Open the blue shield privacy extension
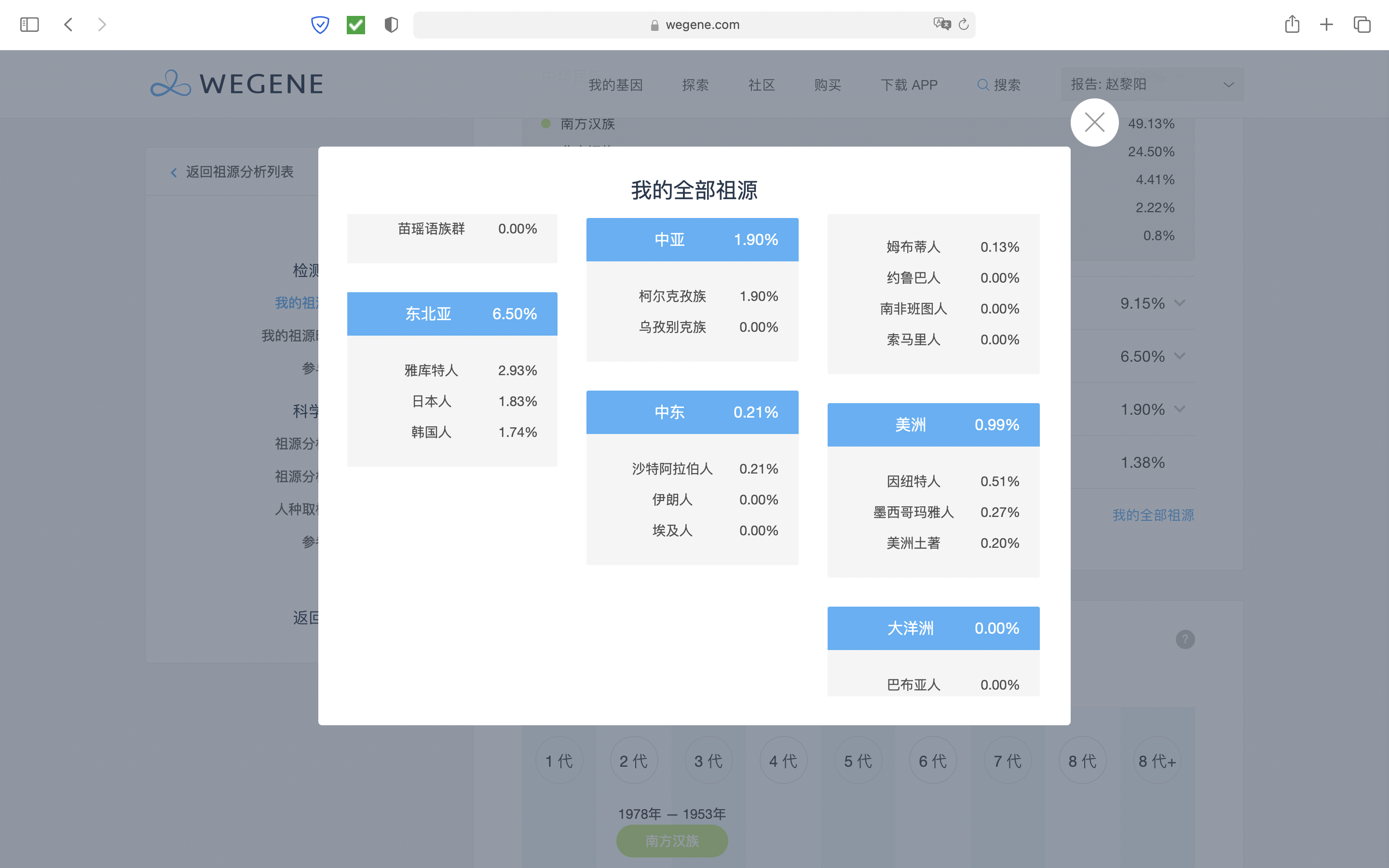Screen dimensions: 1389x868 point(320,25)
